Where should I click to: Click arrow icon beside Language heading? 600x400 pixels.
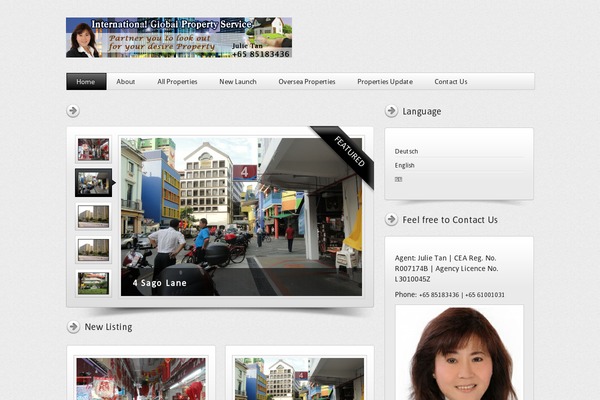391,111
